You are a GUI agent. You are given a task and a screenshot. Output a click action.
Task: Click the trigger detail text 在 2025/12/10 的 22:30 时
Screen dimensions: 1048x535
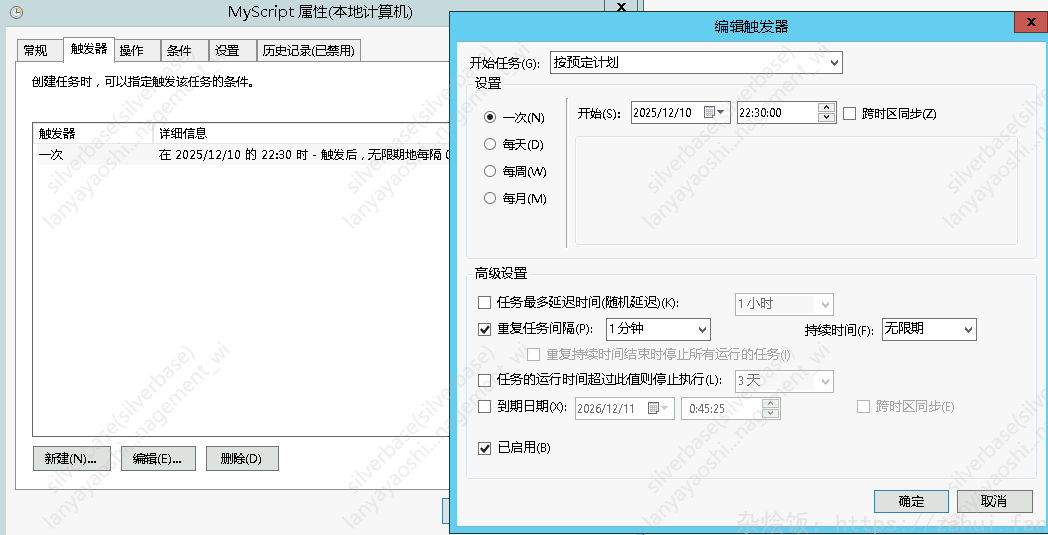(x=233, y=154)
